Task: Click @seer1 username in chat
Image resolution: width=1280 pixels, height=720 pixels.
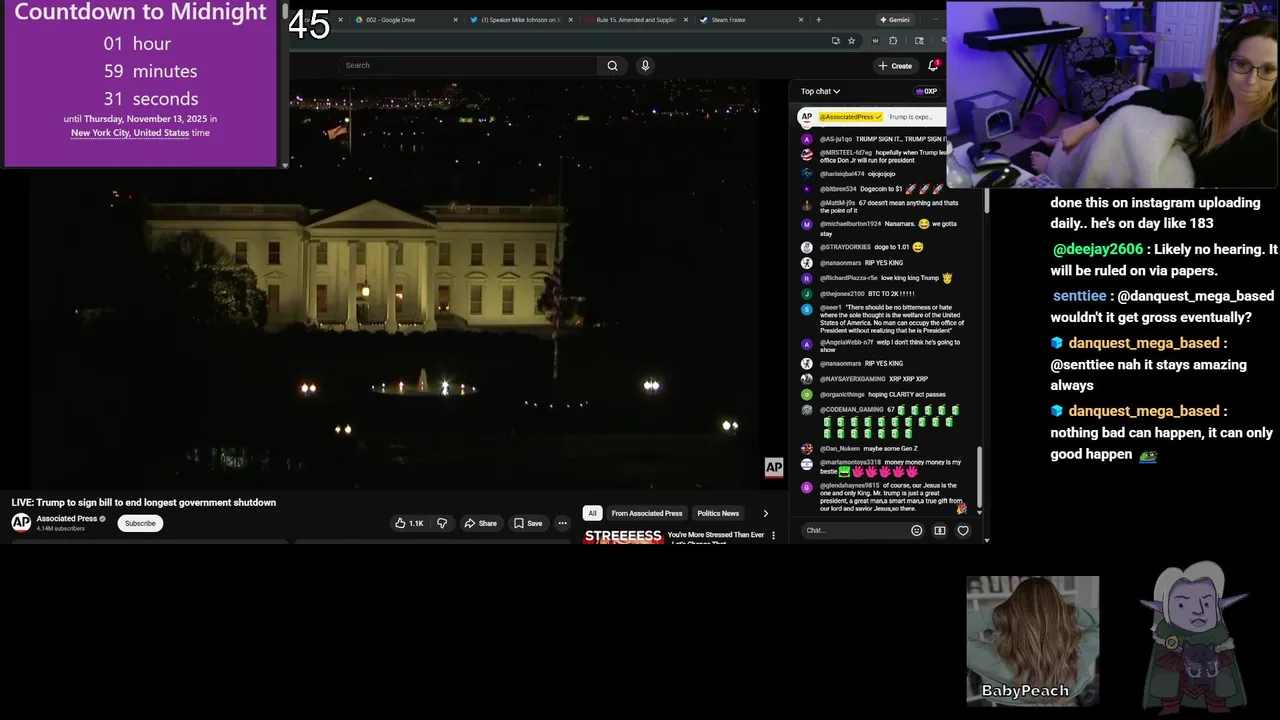Action: coord(831,307)
